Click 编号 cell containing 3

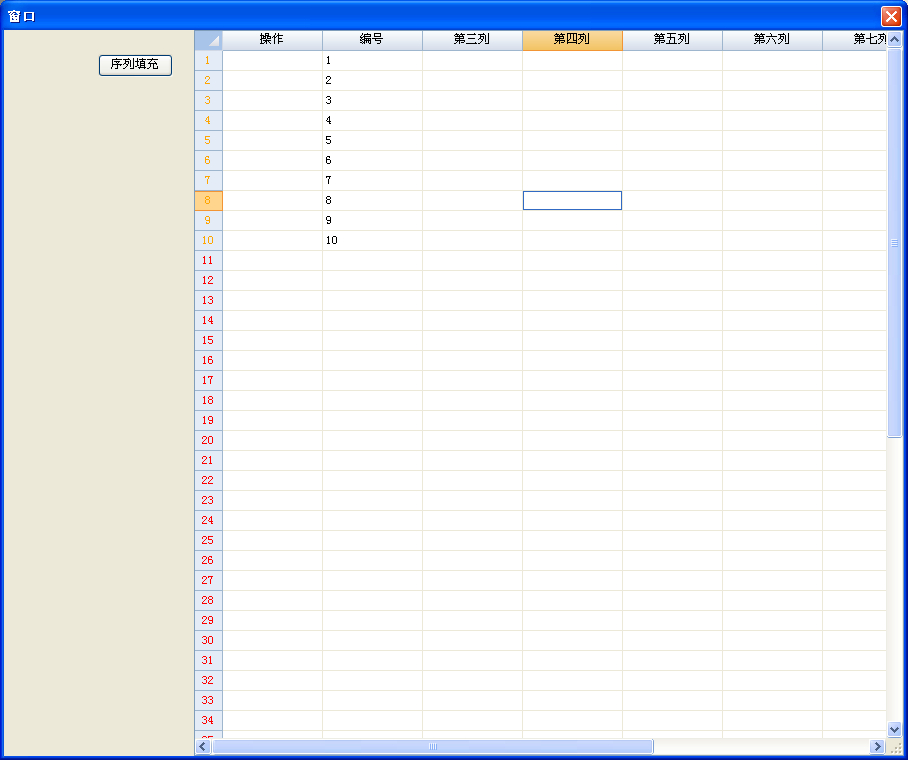tap(372, 100)
